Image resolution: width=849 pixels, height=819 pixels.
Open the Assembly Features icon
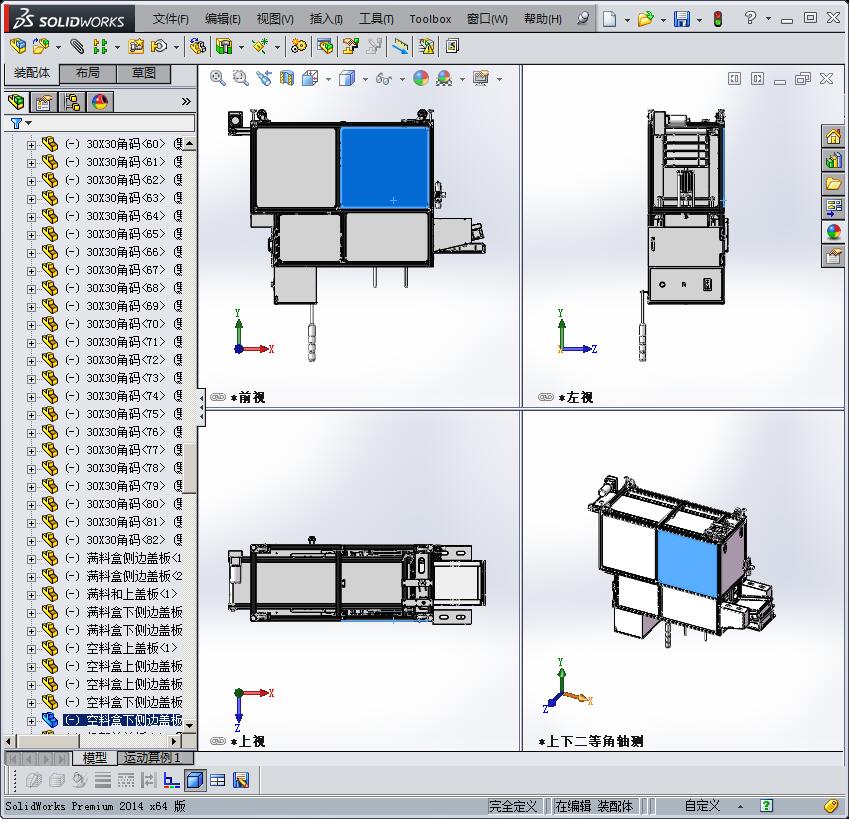point(224,47)
